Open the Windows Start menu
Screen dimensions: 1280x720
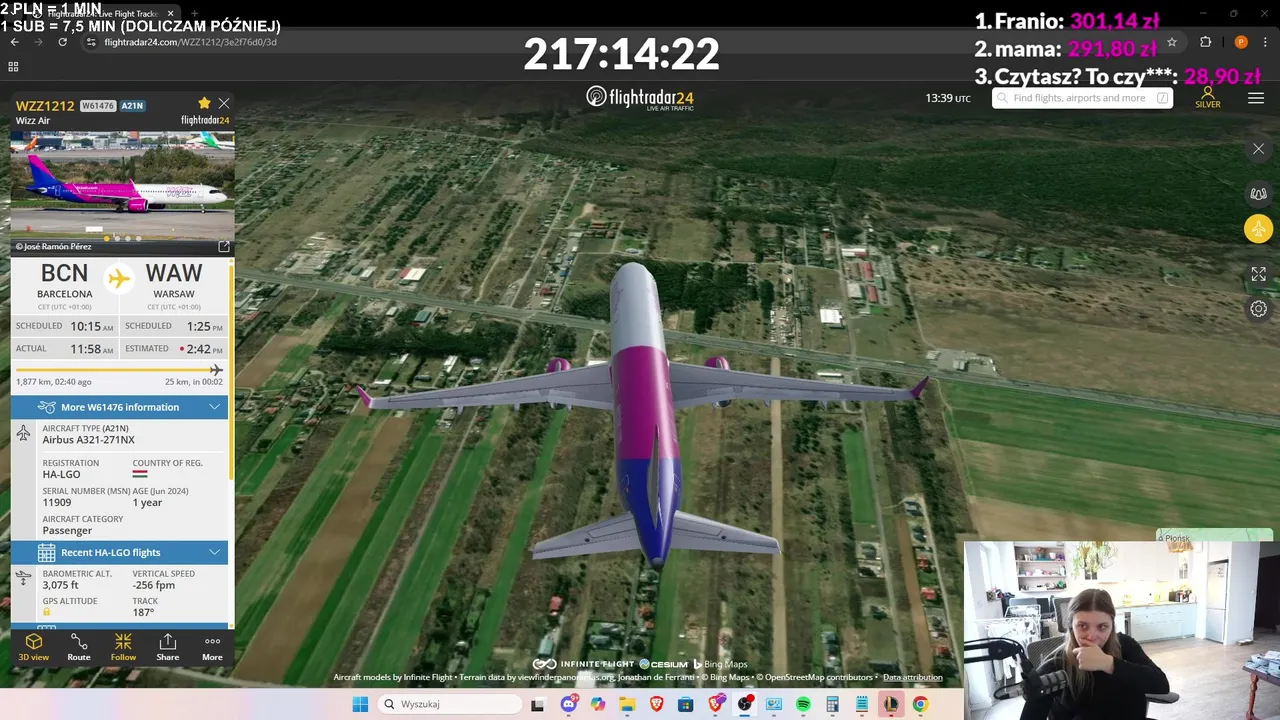[360, 704]
